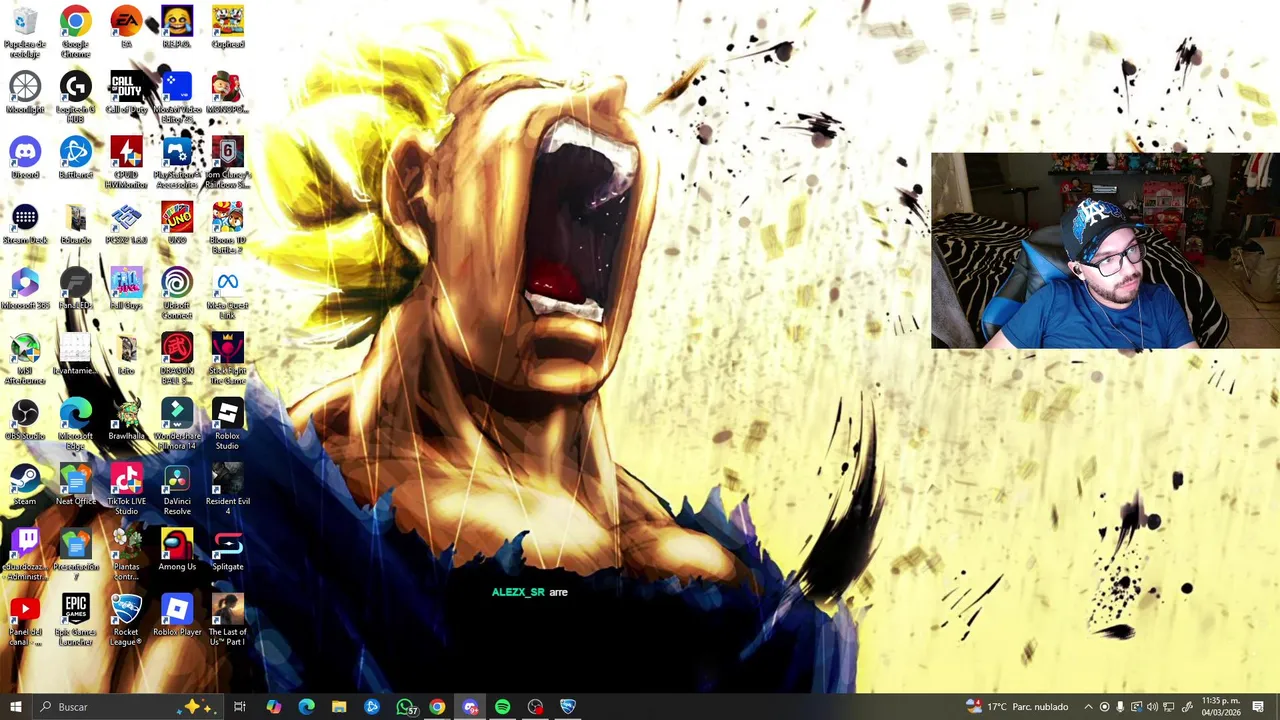Image resolution: width=1280 pixels, height=720 pixels.
Task: Launch the MONOPOLY game shortcut
Action: (228, 92)
